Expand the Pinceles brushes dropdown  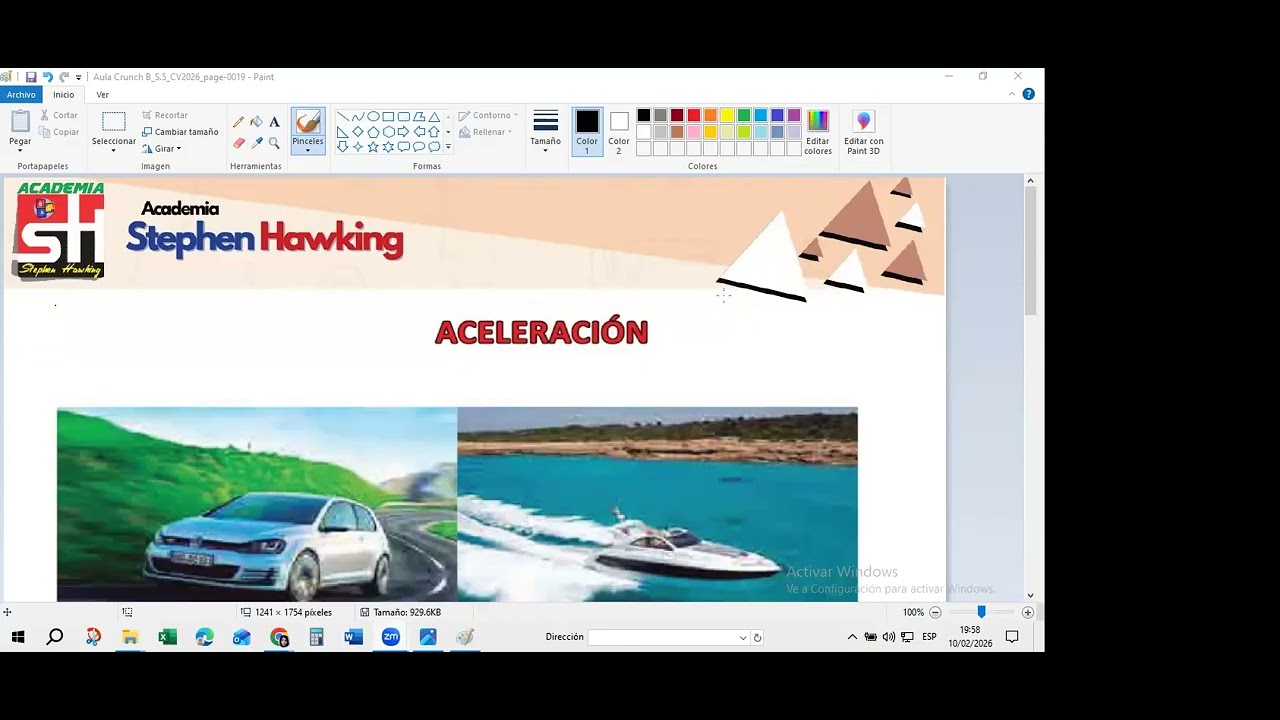[x=308, y=151]
